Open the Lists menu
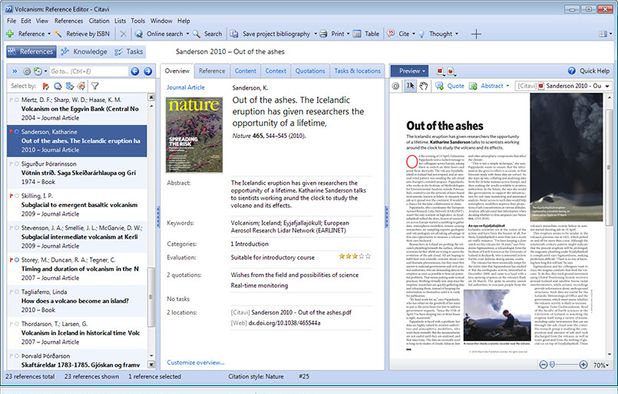Image resolution: width=618 pixels, height=394 pixels. coord(120,21)
